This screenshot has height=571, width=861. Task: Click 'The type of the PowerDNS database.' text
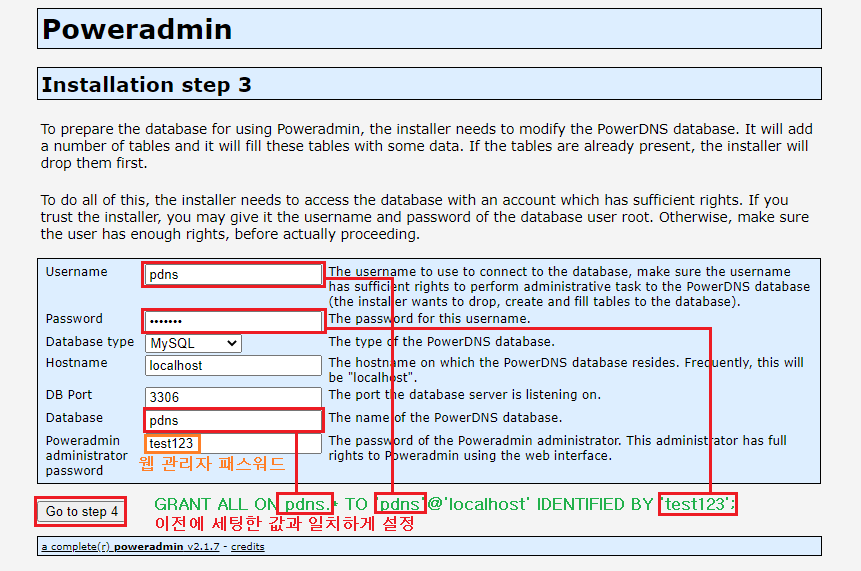click(x=441, y=342)
